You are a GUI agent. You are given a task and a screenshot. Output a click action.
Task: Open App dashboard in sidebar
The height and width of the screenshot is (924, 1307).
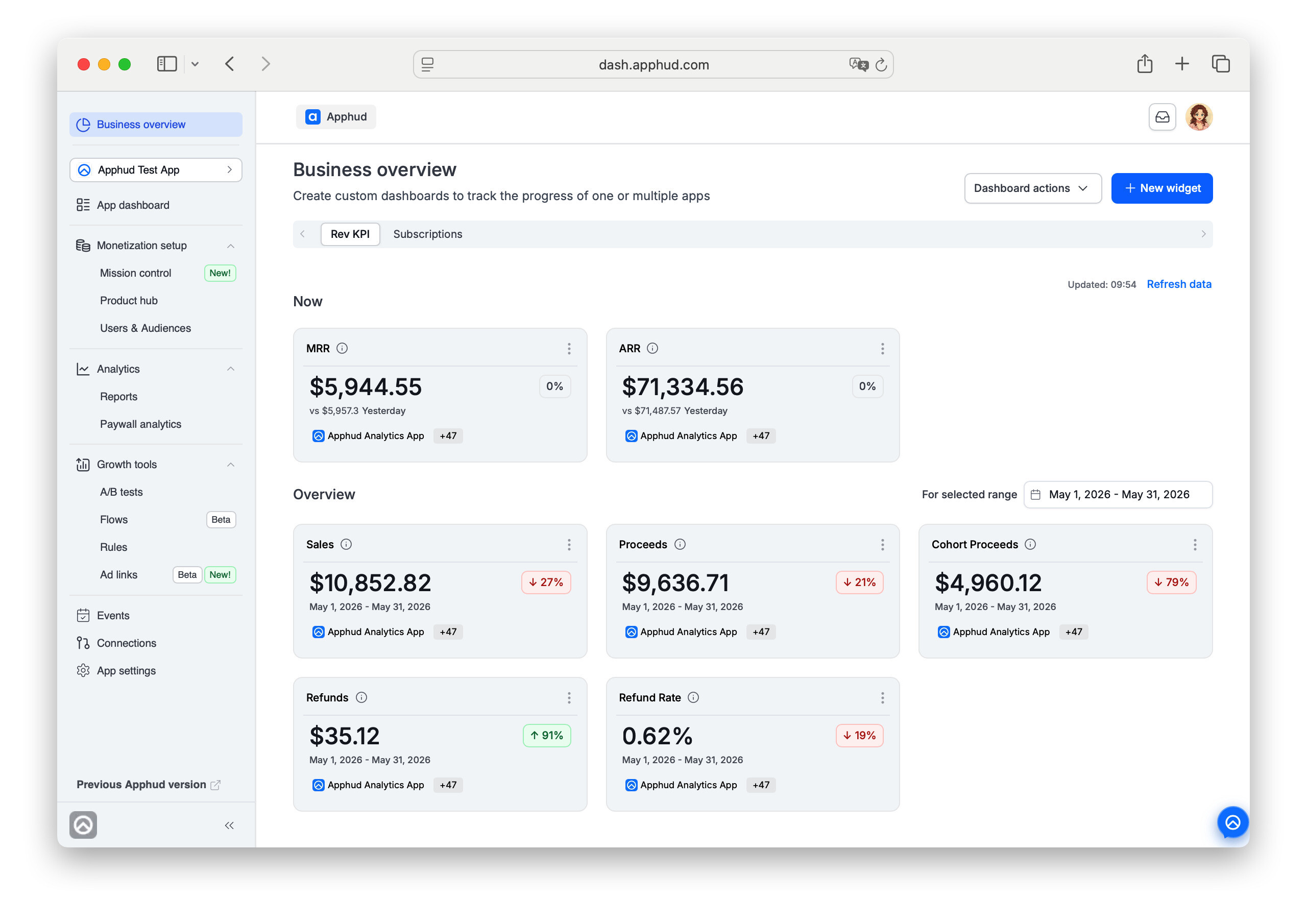pos(133,205)
